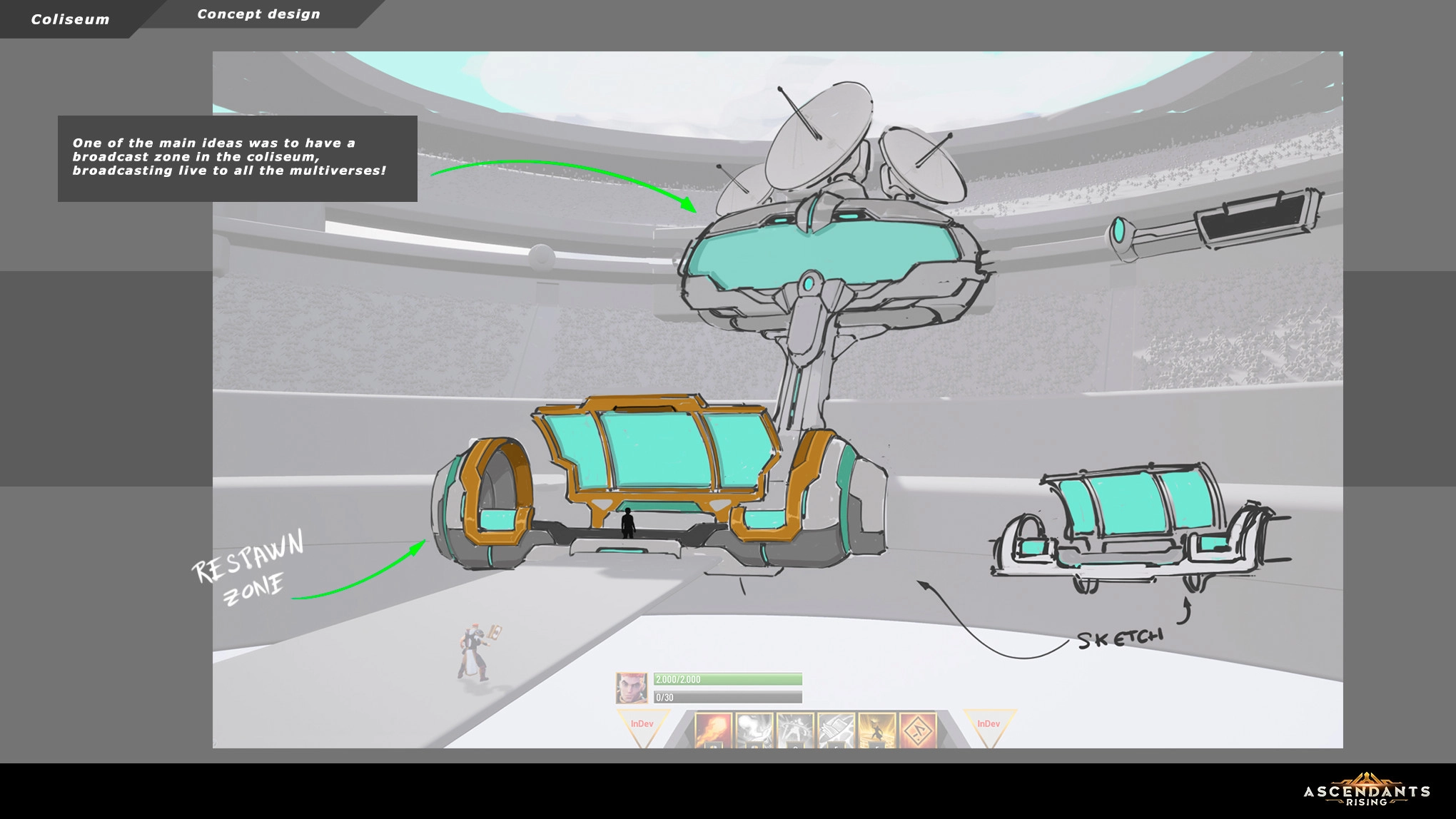1456x819 pixels.
Task: Click the right InDev triangle badge
Action: (989, 726)
